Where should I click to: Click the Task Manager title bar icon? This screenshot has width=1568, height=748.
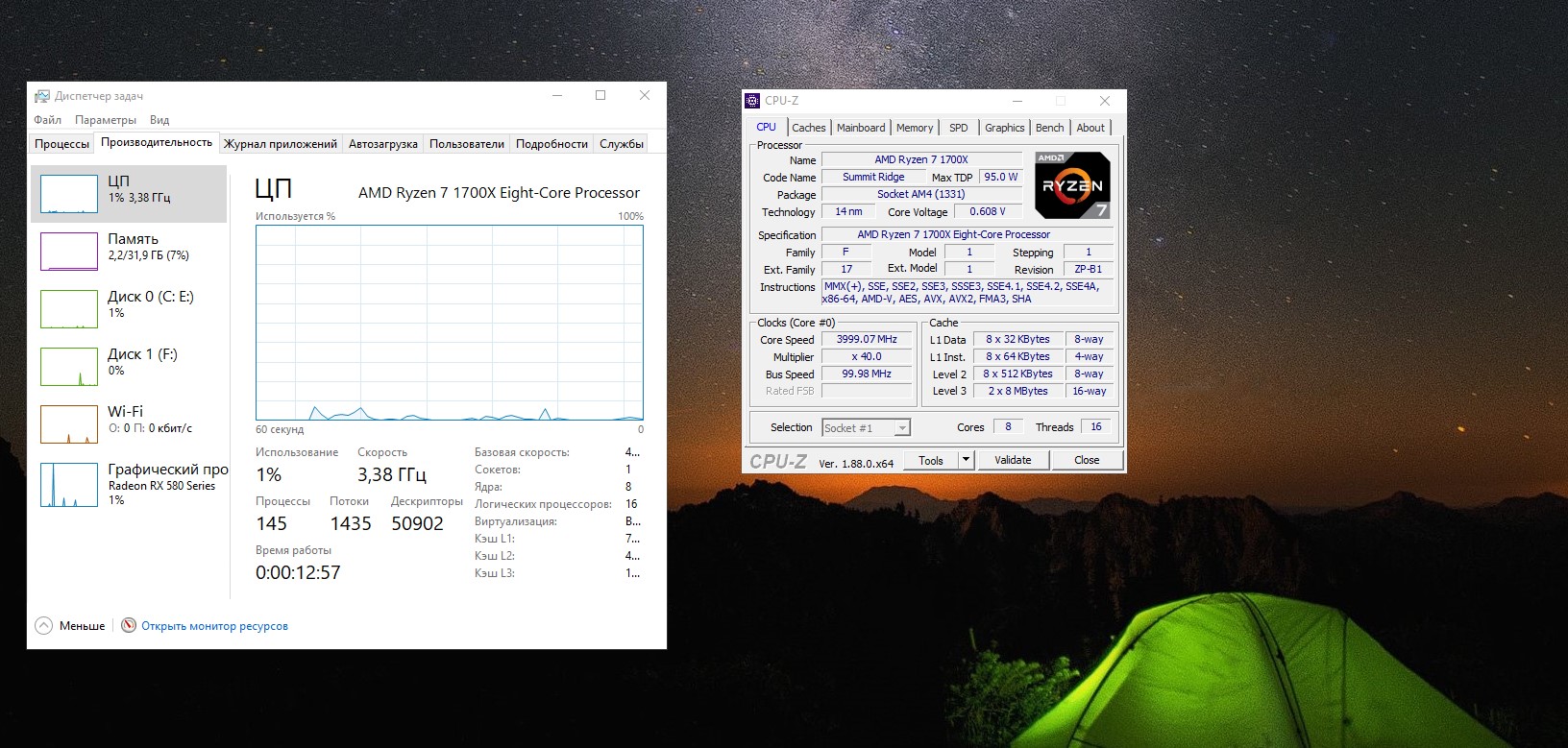[x=42, y=96]
